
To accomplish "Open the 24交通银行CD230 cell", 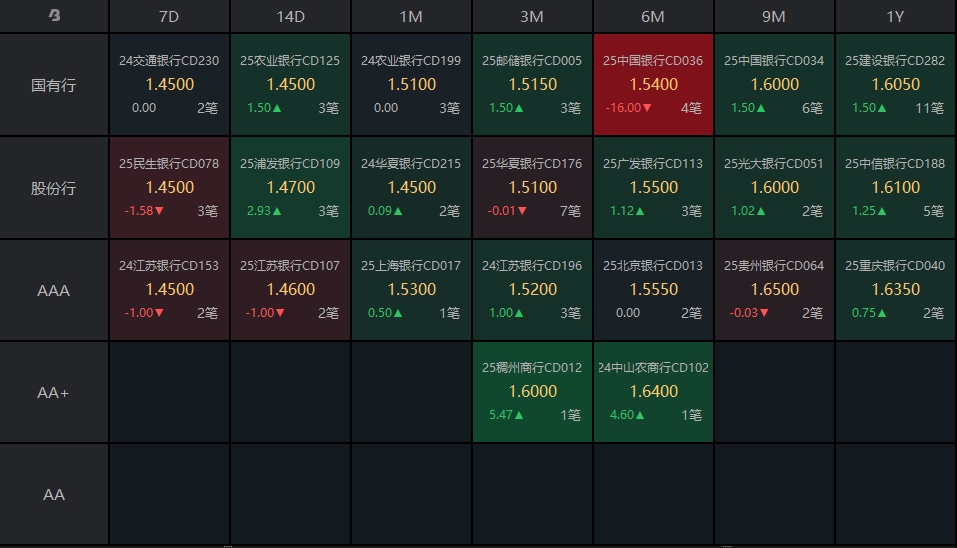I will [x=169, y=84].
